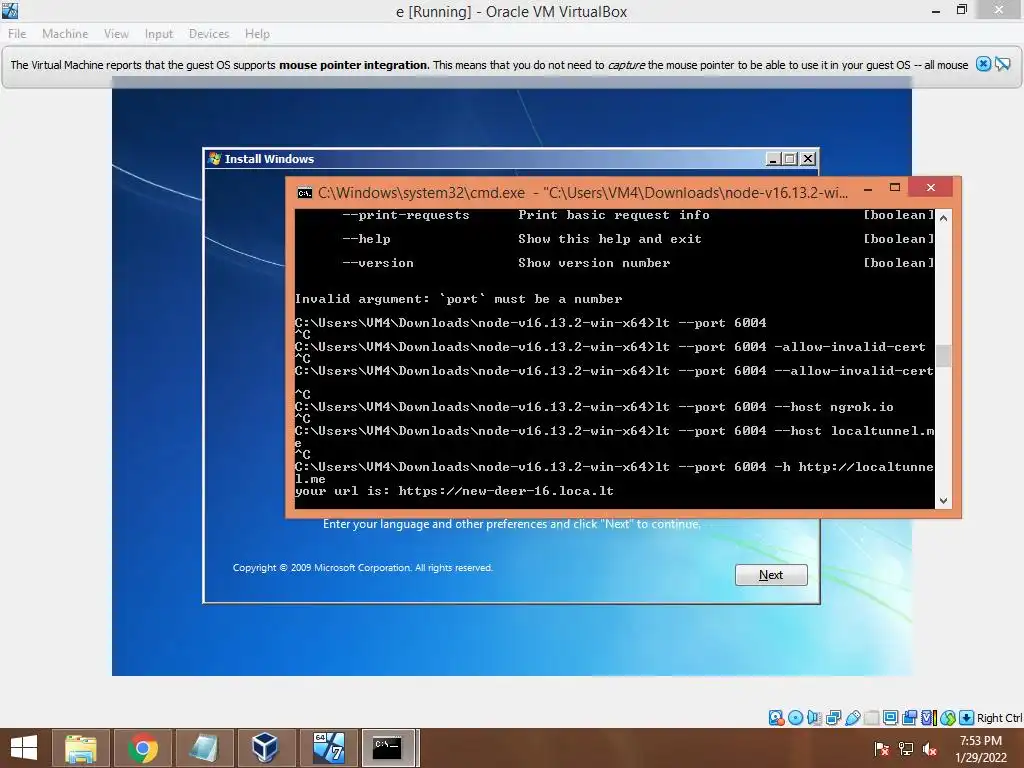Click the Install Windows title icon
Screen dimensions: 1024x768
coord(214,158)
